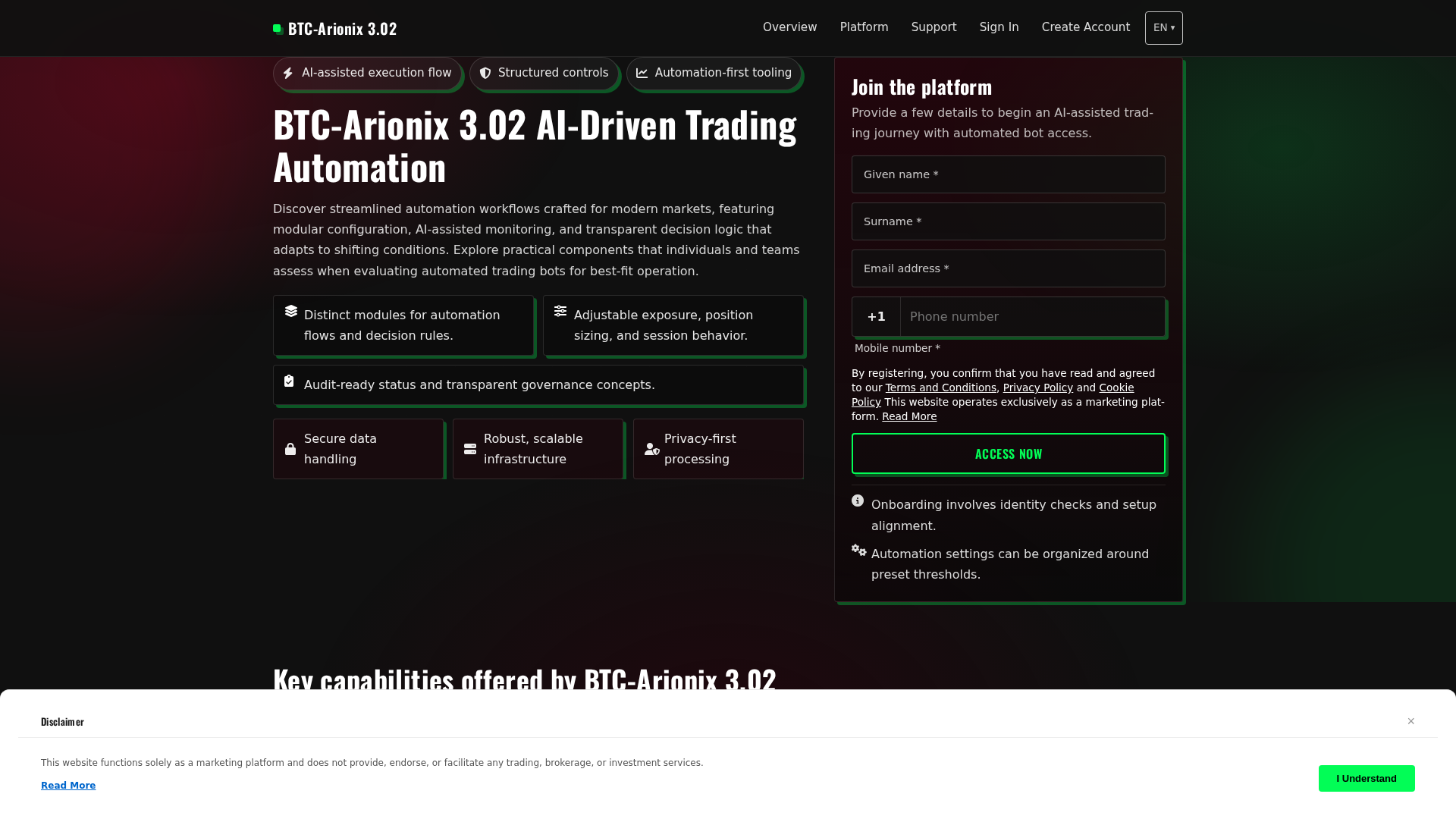This screenshot has height=819, width=1456.
Task: Open the EN language dropdown
Action: 1164,28
